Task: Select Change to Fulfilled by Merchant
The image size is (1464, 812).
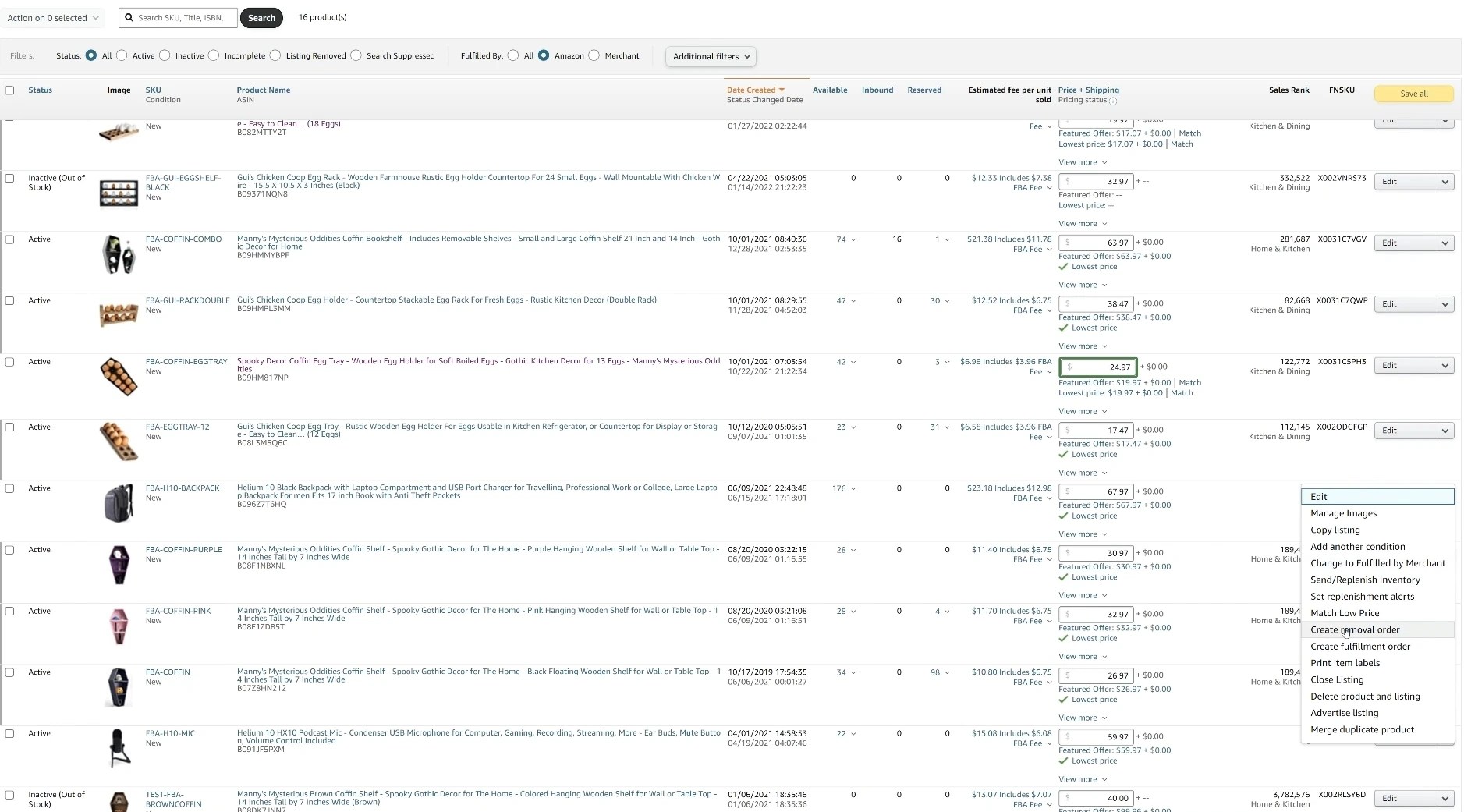Action: [1377, 563]
